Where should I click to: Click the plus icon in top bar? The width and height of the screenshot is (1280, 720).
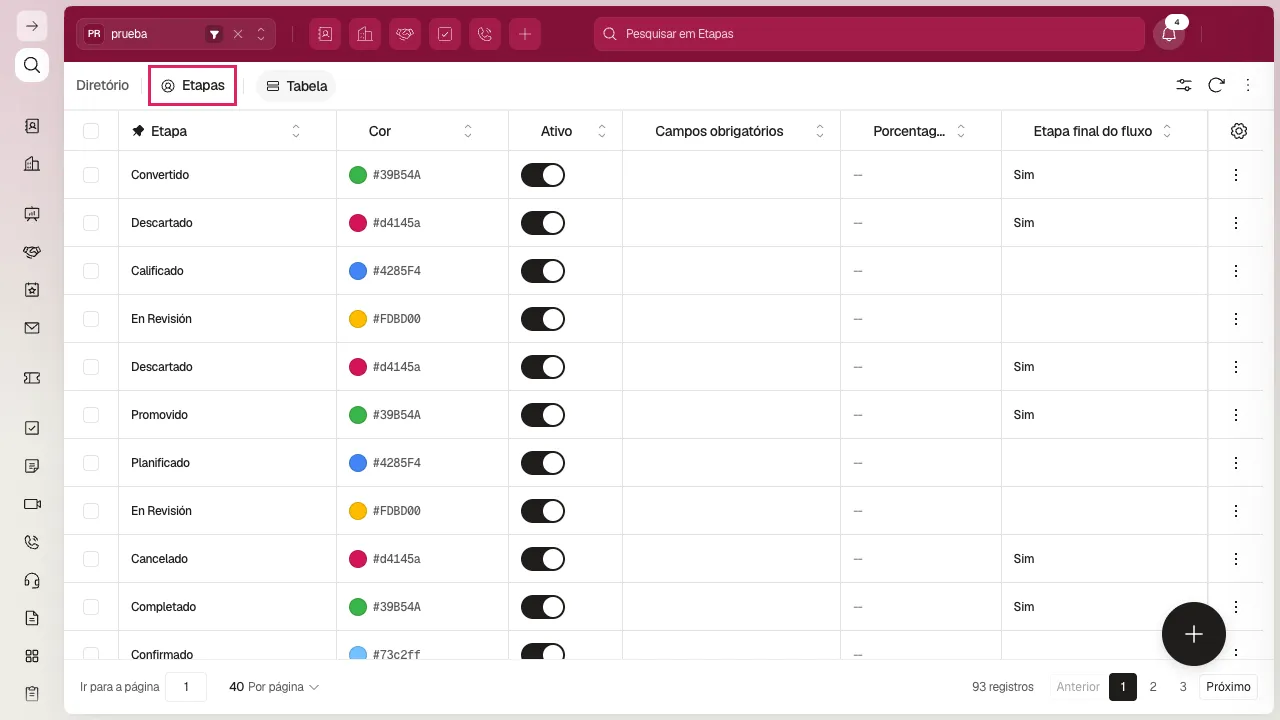525,34
